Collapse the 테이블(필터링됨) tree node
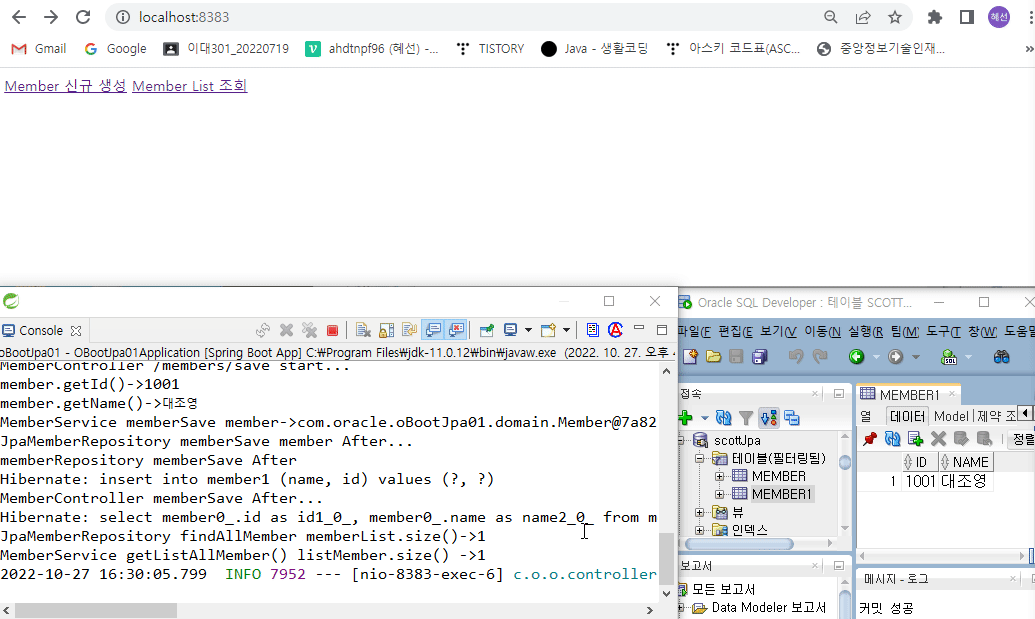 700,458
